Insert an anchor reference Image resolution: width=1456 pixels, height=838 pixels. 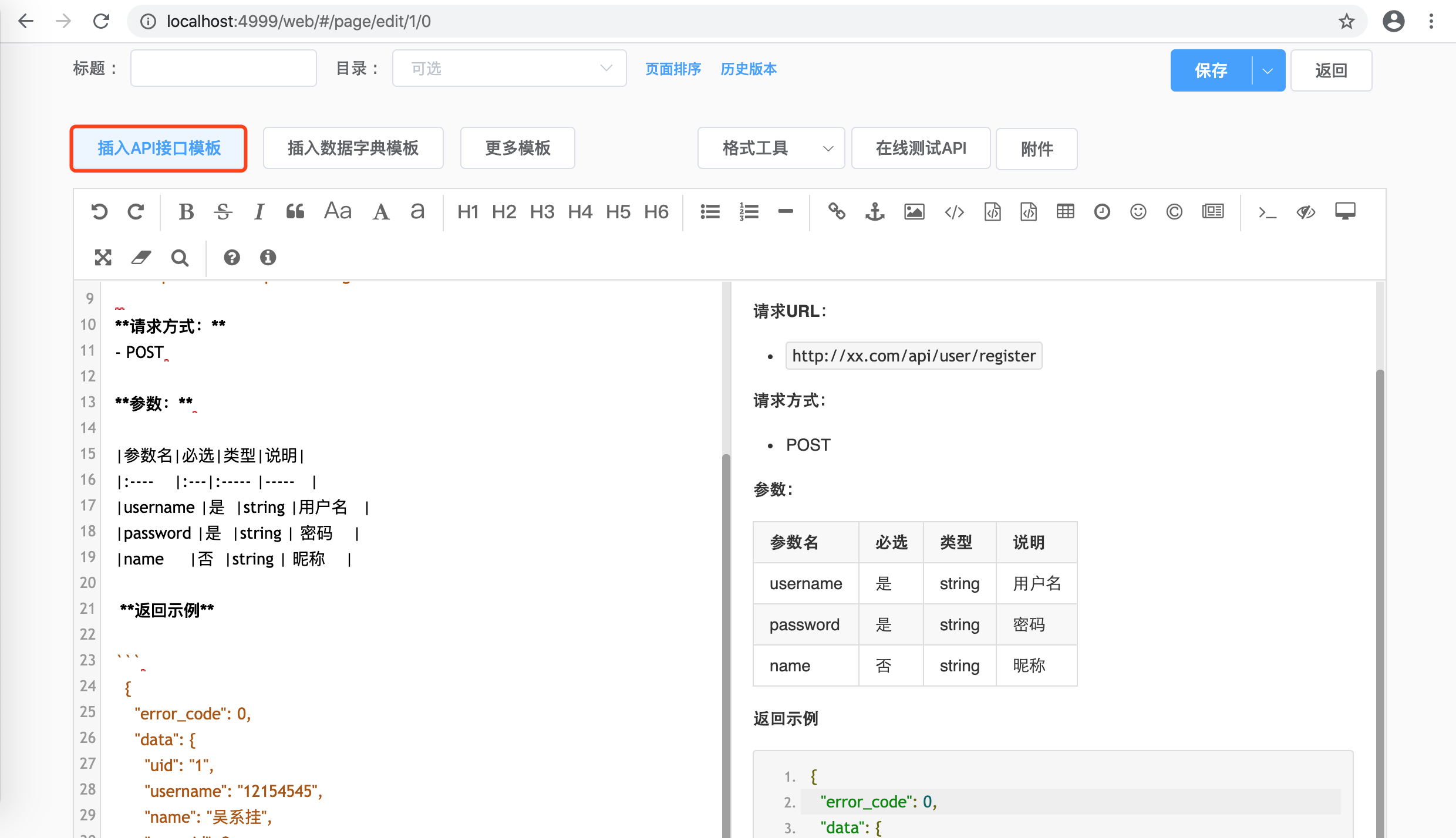(x=875, y=211)
